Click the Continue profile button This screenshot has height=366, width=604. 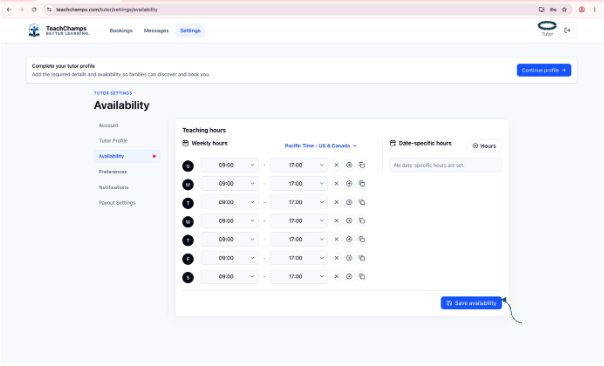pos(544,70)
